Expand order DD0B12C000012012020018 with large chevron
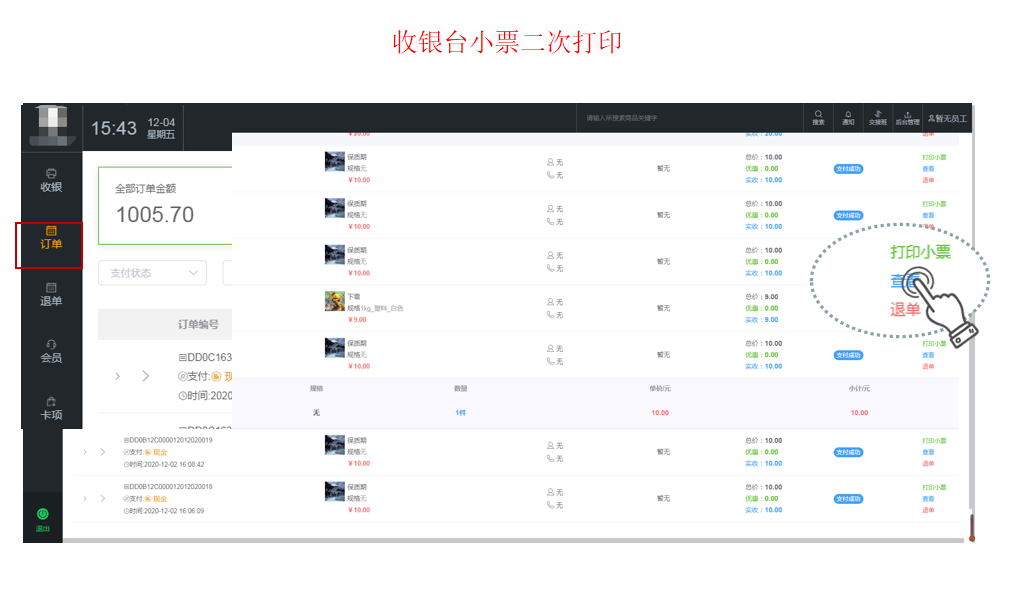The height and width of the screenshot is (604, 1009). (102, 499)
